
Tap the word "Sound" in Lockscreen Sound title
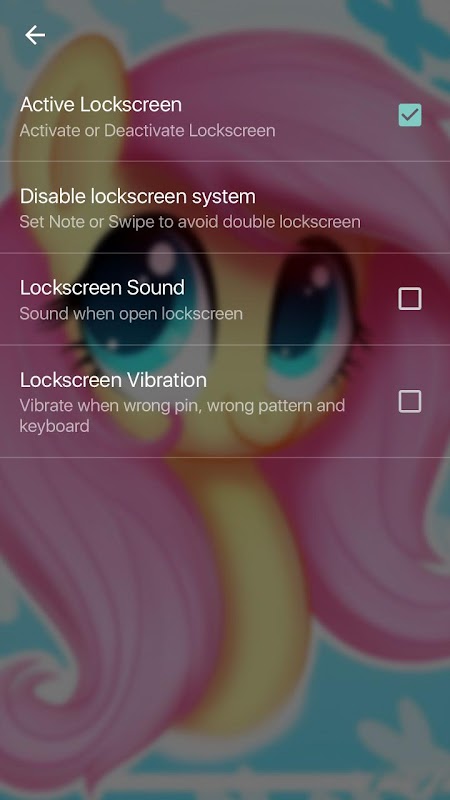point(156,288)
